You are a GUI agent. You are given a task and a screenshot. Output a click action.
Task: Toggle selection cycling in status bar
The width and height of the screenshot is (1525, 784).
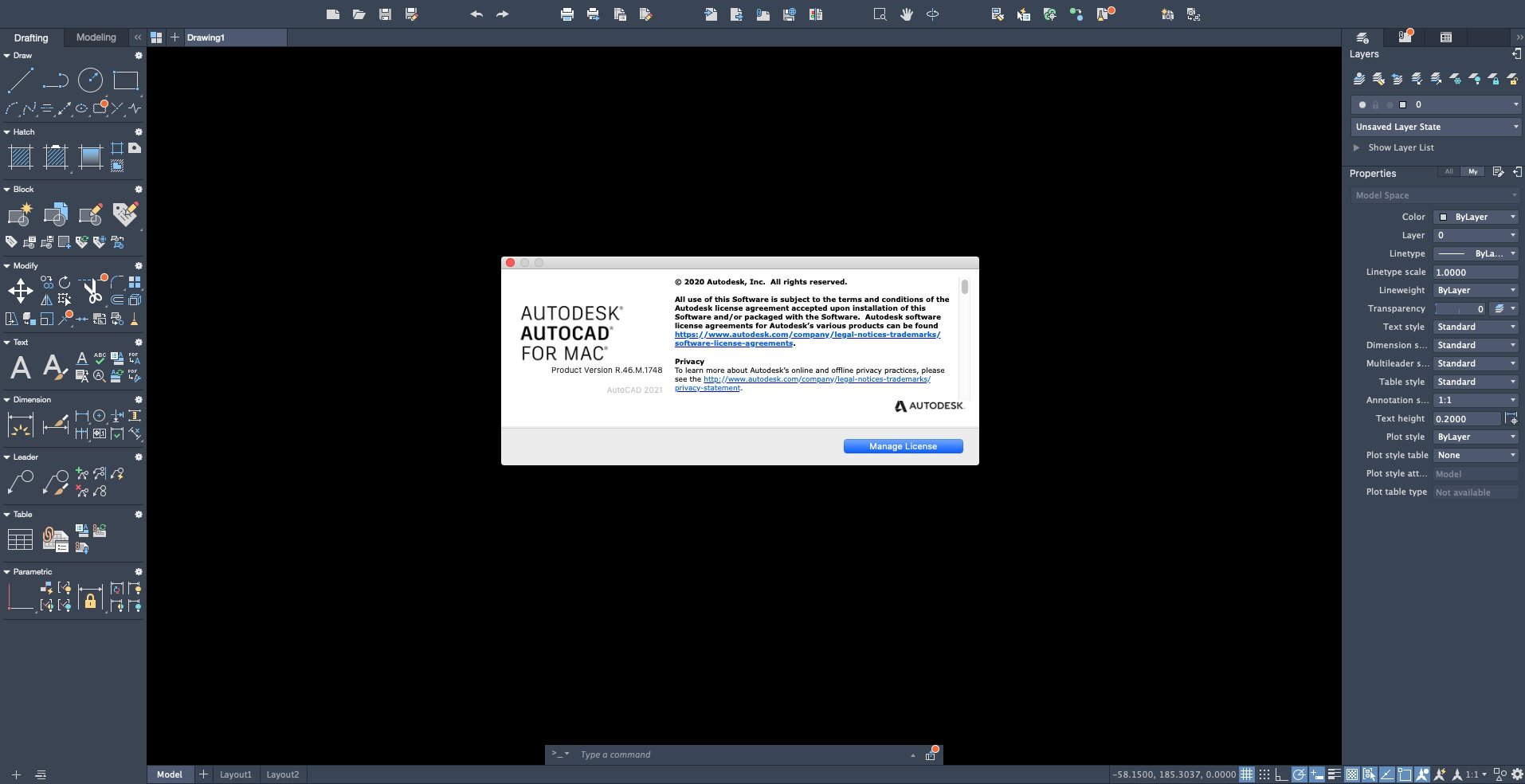tap(1370, 774)
